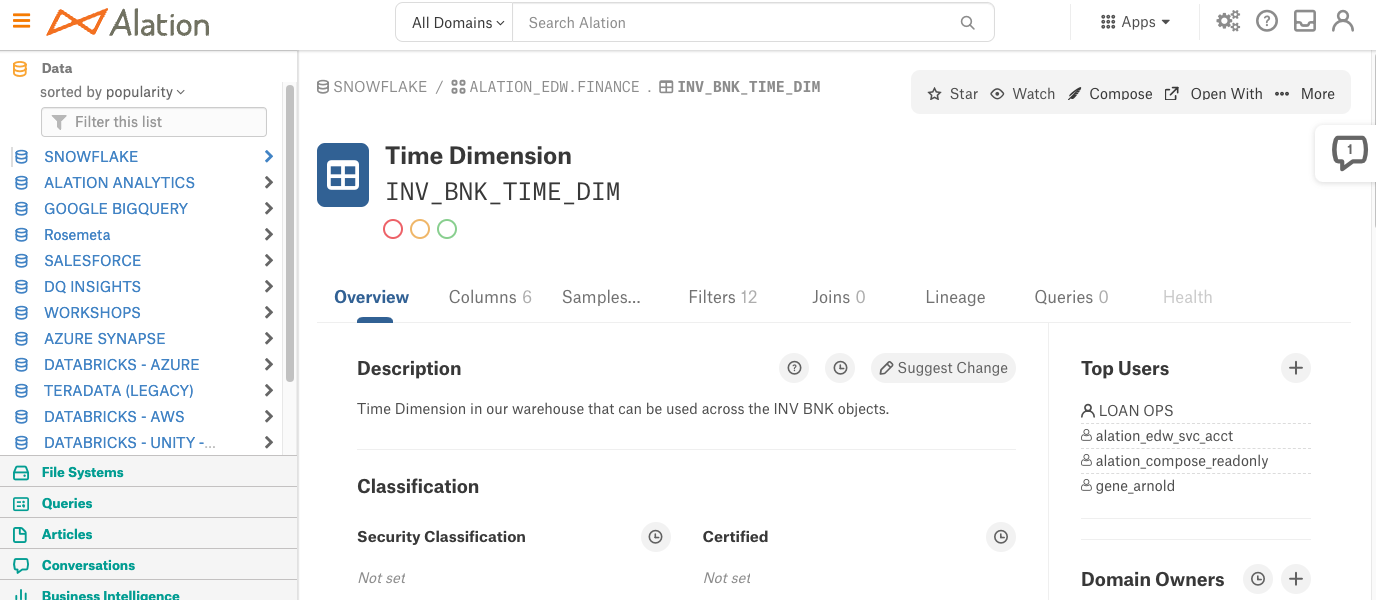Open the Apps dropdown menu

[x=1135, y=22]
